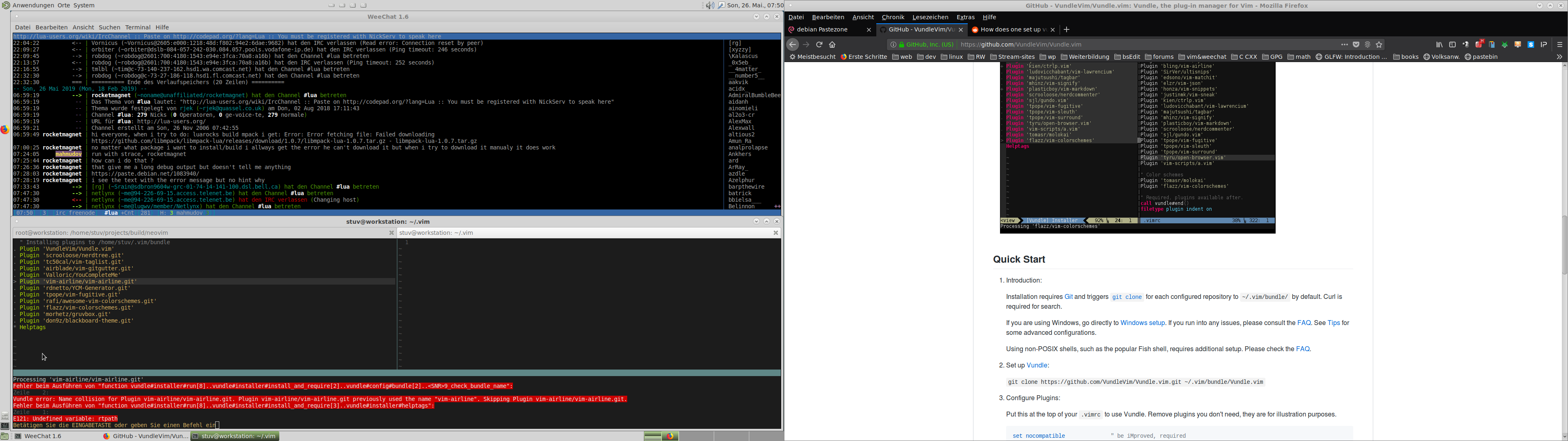The image size is (1568, 441).
Task: Reload the GitHub Vundle page
Action: coord(819,45)
